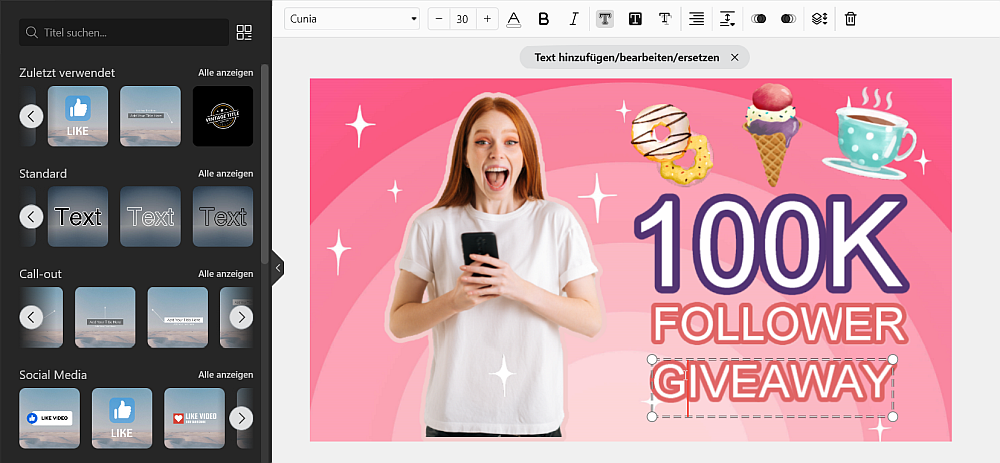Viewport: 1000px width, 463px height.
Task: Collapse the titles side panel
Action: pos(278,268)
